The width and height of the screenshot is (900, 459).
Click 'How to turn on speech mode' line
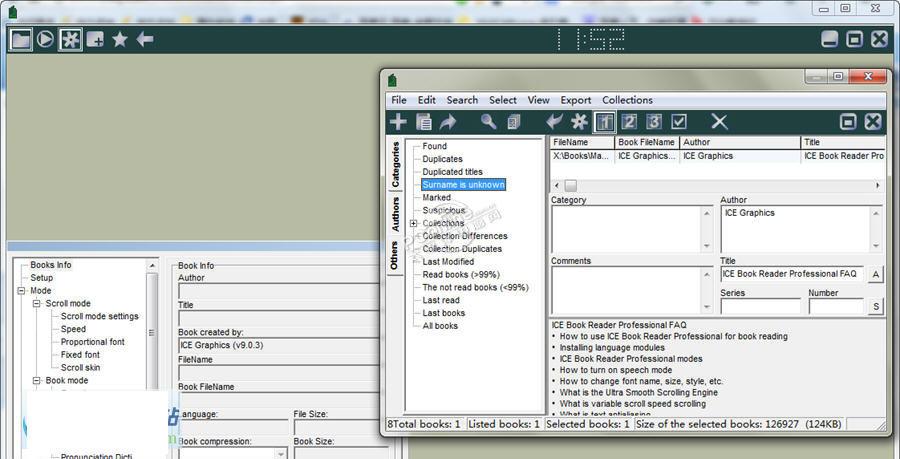coord(616,370)
